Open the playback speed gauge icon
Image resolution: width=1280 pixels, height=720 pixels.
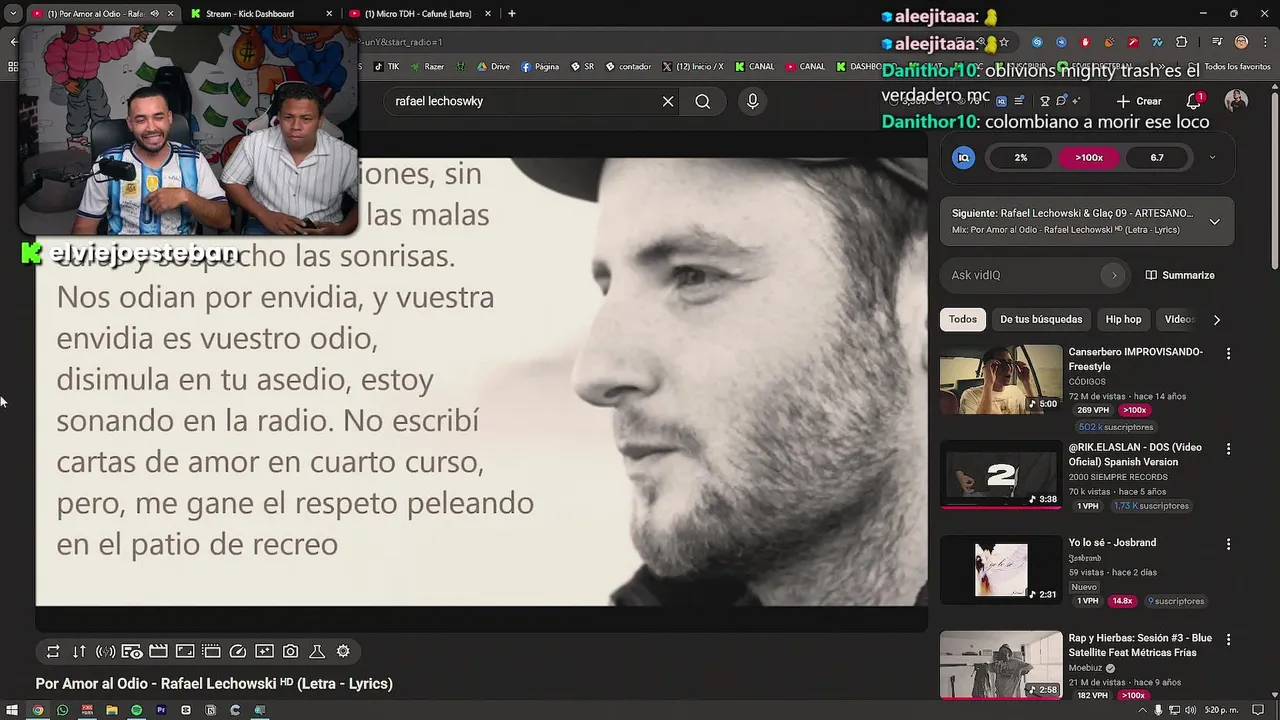click(x=238, y=651)
